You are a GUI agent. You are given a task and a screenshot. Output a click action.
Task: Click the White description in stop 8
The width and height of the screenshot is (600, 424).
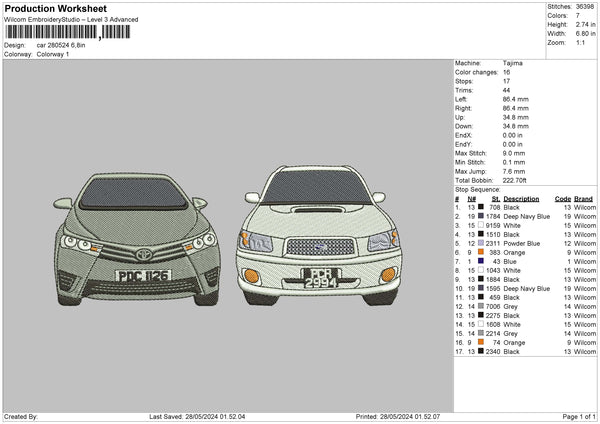(512, 271)
